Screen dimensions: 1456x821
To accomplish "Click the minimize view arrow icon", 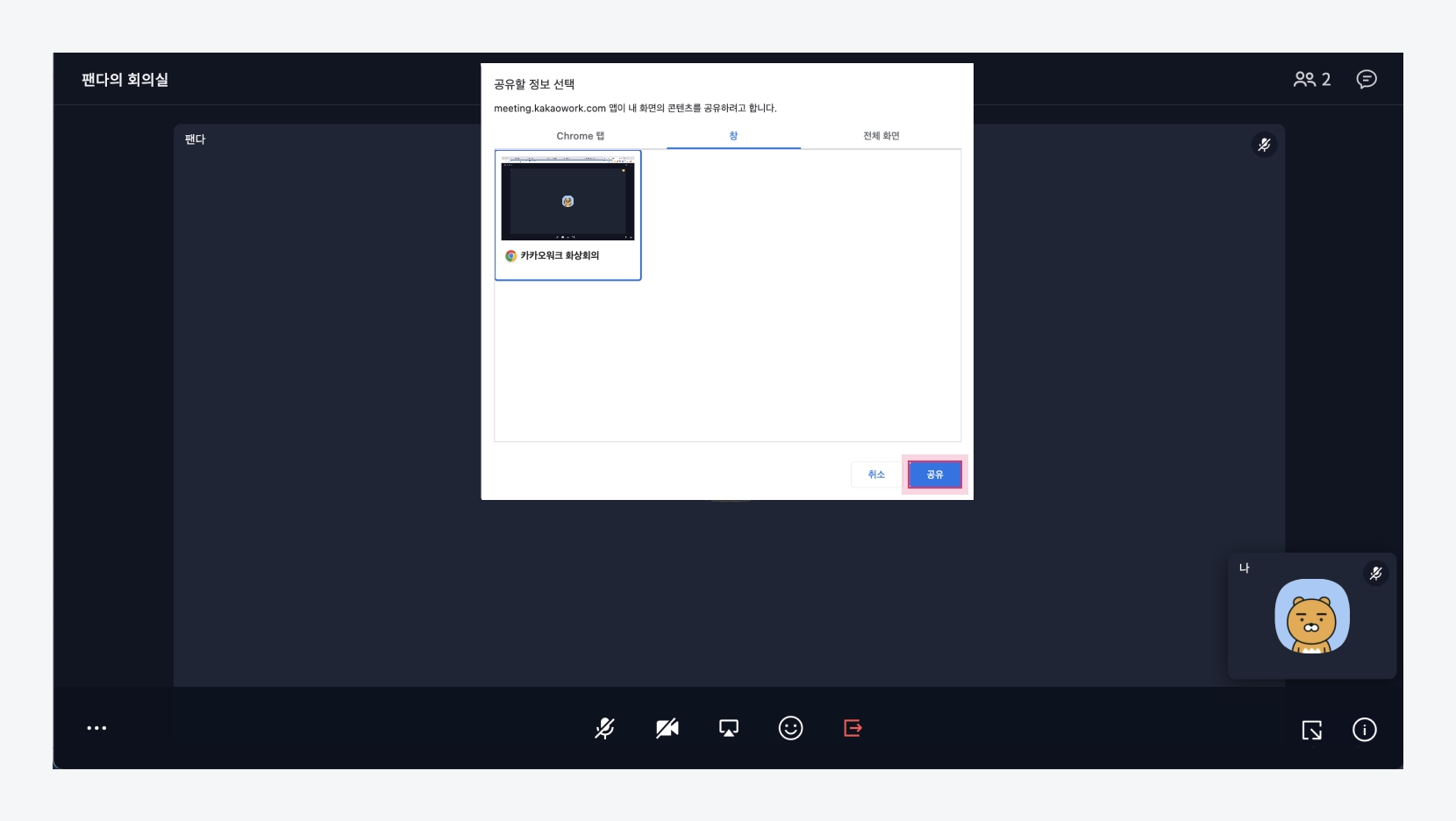I will point(1311,730).
